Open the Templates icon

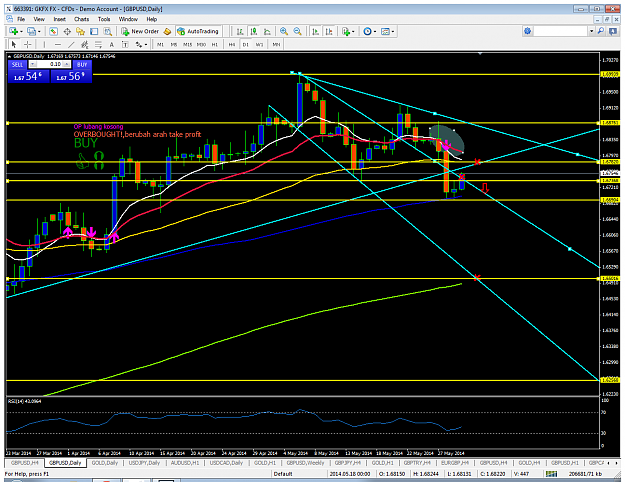385,31
